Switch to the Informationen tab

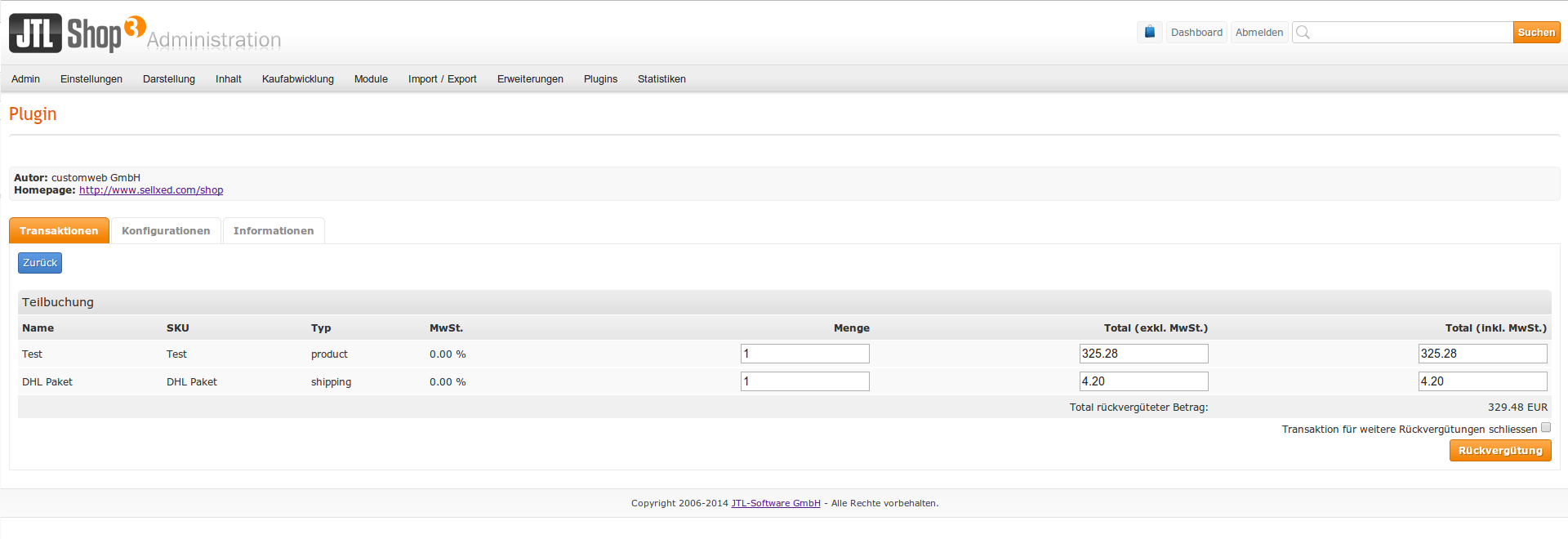(x=273, y=231)
